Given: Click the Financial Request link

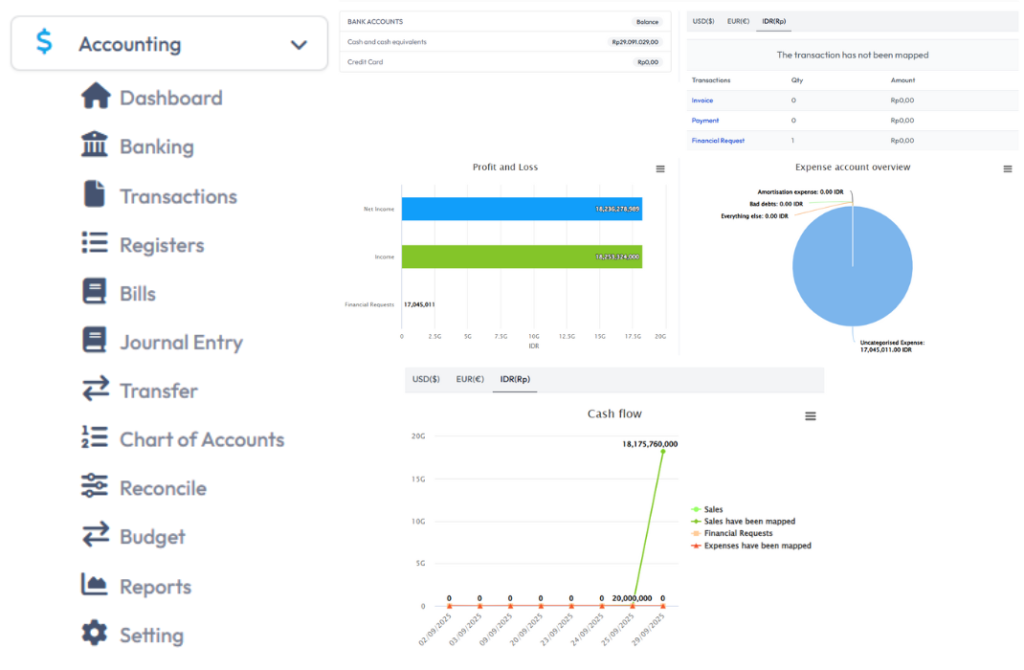Looking at the screenshot, I should point(718,141).
